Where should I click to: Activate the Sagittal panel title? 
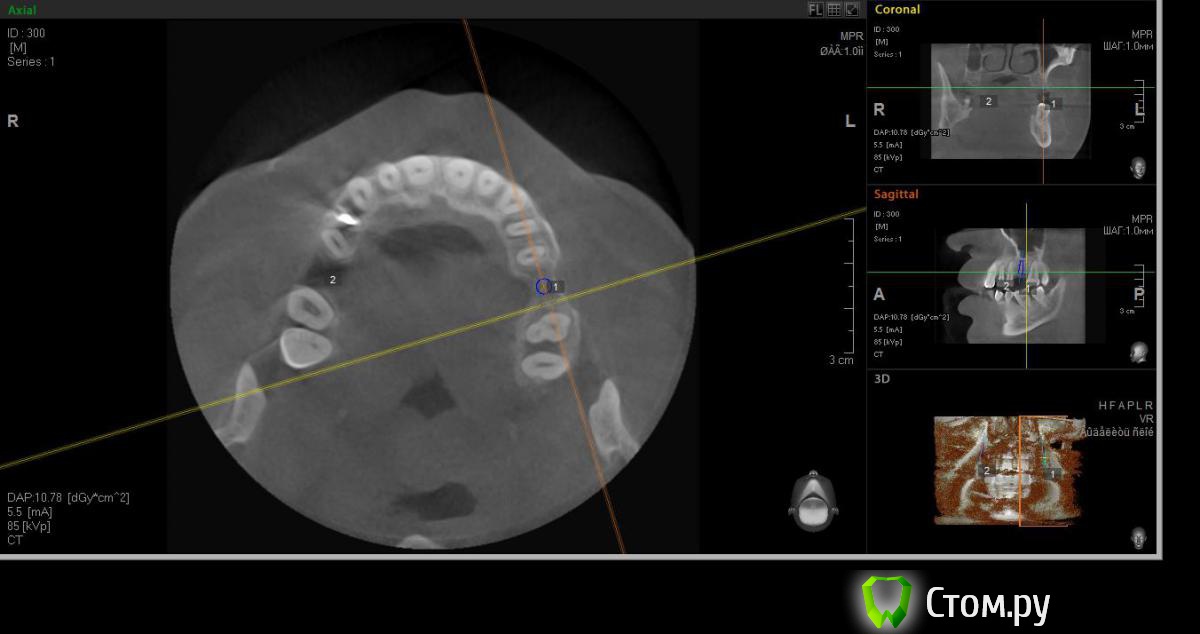(x=896, y=194)
